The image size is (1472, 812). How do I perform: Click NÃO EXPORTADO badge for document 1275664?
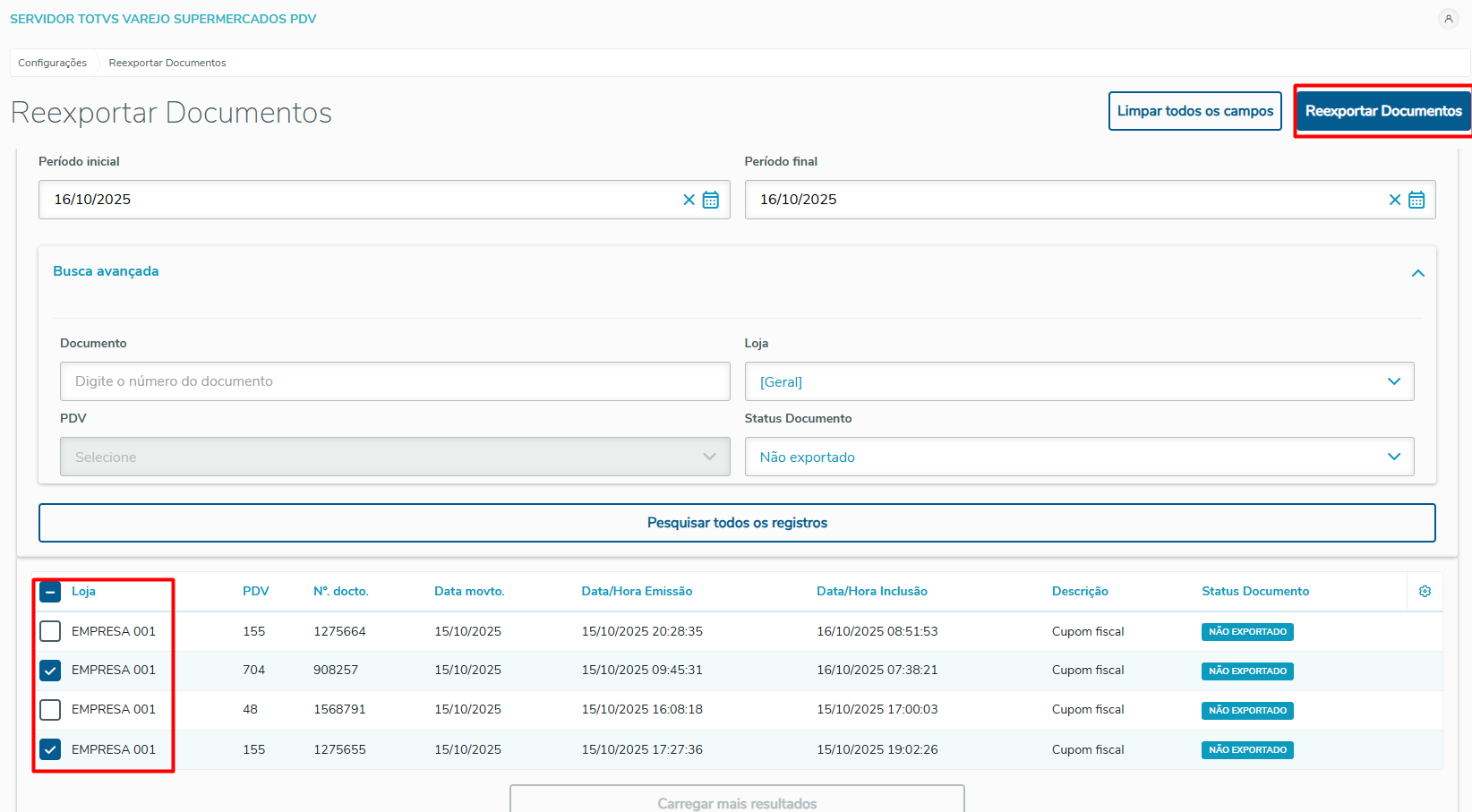1247,632
